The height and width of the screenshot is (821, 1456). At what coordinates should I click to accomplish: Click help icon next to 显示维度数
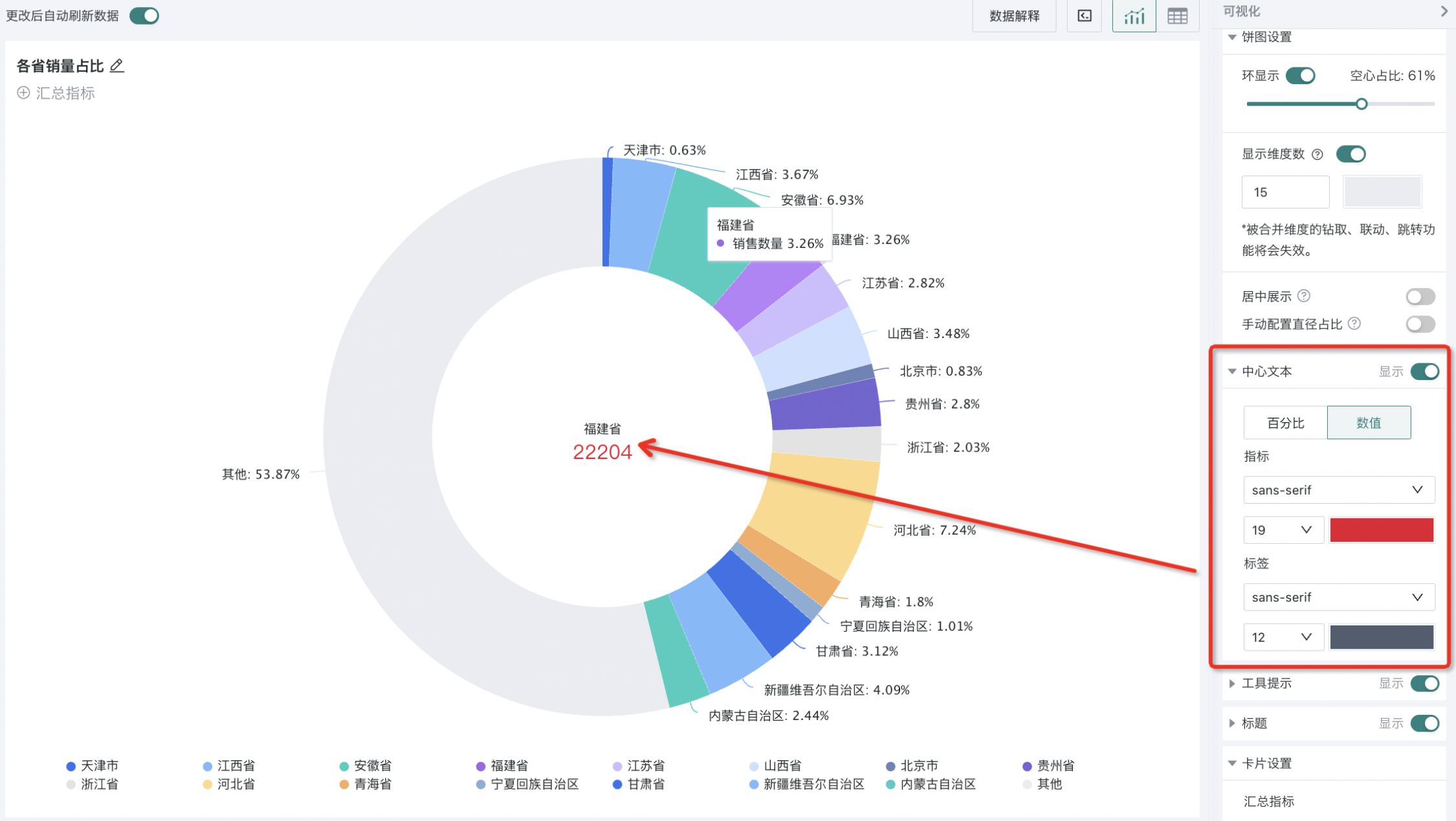[x=1317, y=154]
